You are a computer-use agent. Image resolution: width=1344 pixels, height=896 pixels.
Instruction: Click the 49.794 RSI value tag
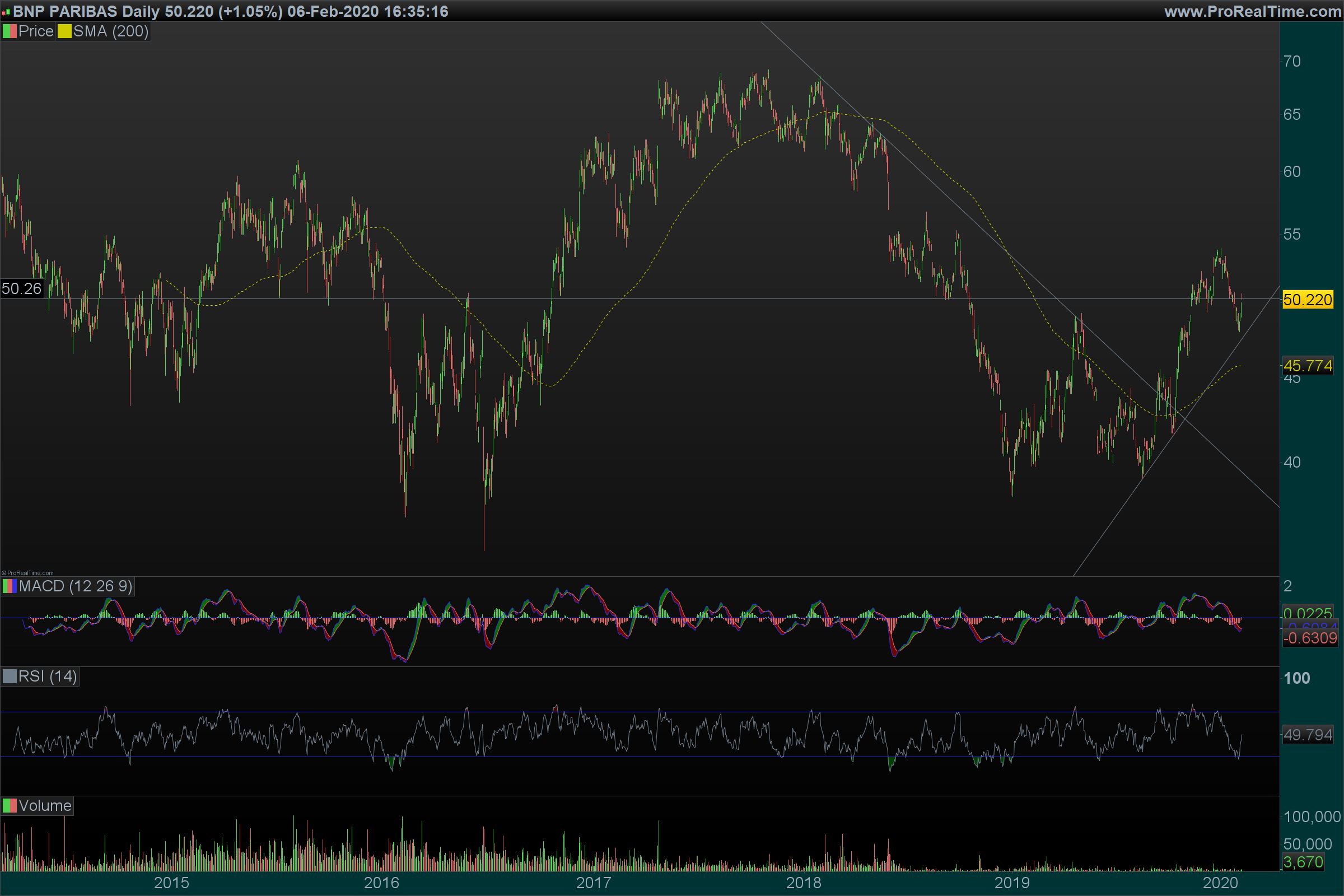pyautogui.click(x=1308, y=735)
